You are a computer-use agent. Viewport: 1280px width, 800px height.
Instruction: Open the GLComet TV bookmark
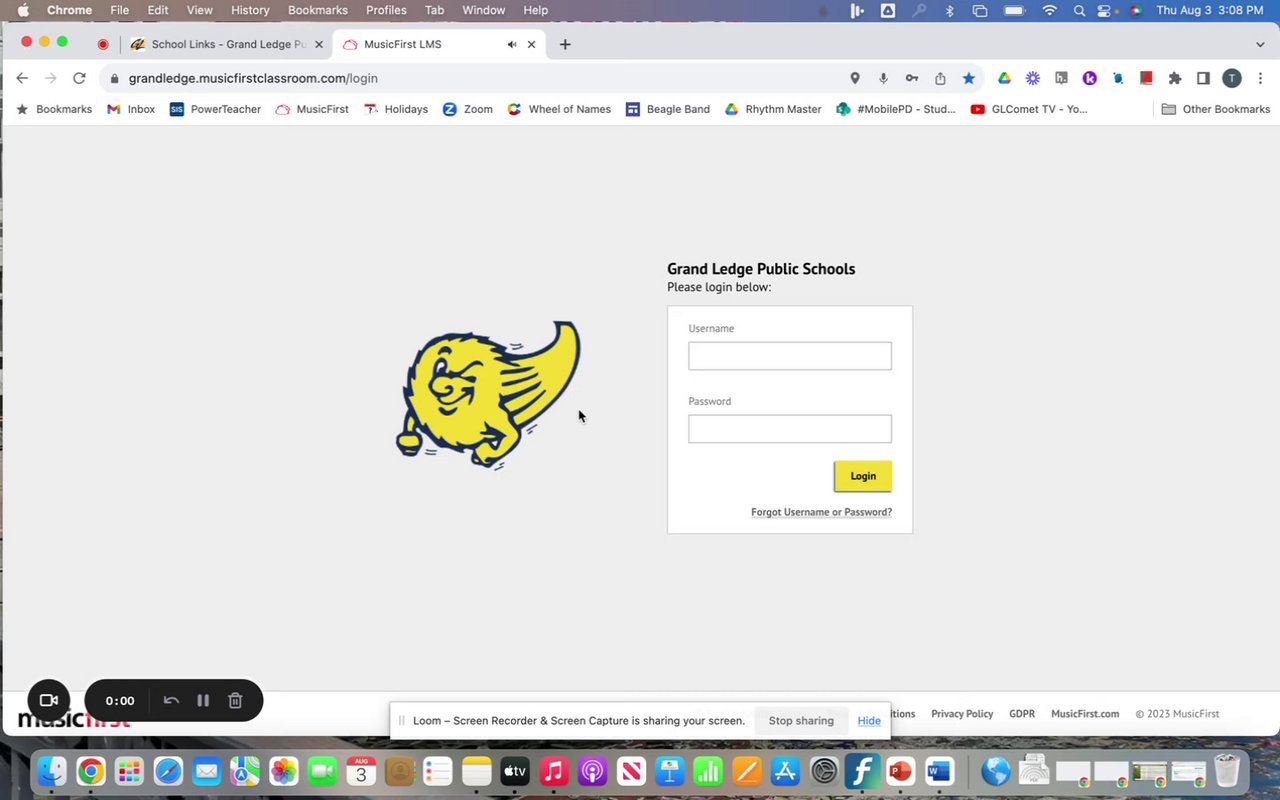click(x=1029, y=109)
